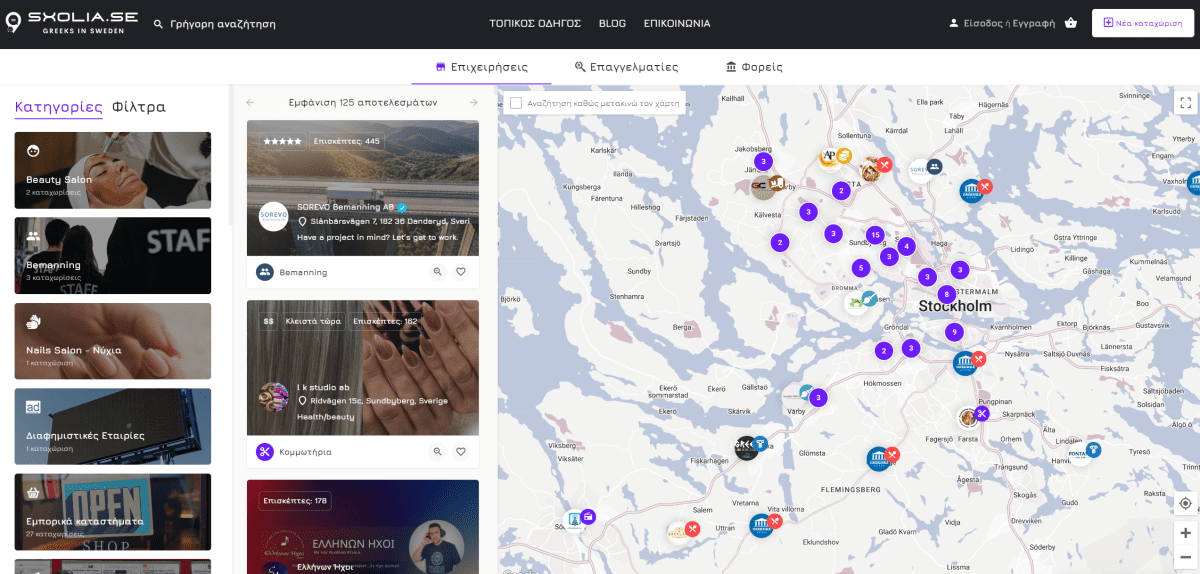Favorite the l k studio ab listing

tap(461, 452)
